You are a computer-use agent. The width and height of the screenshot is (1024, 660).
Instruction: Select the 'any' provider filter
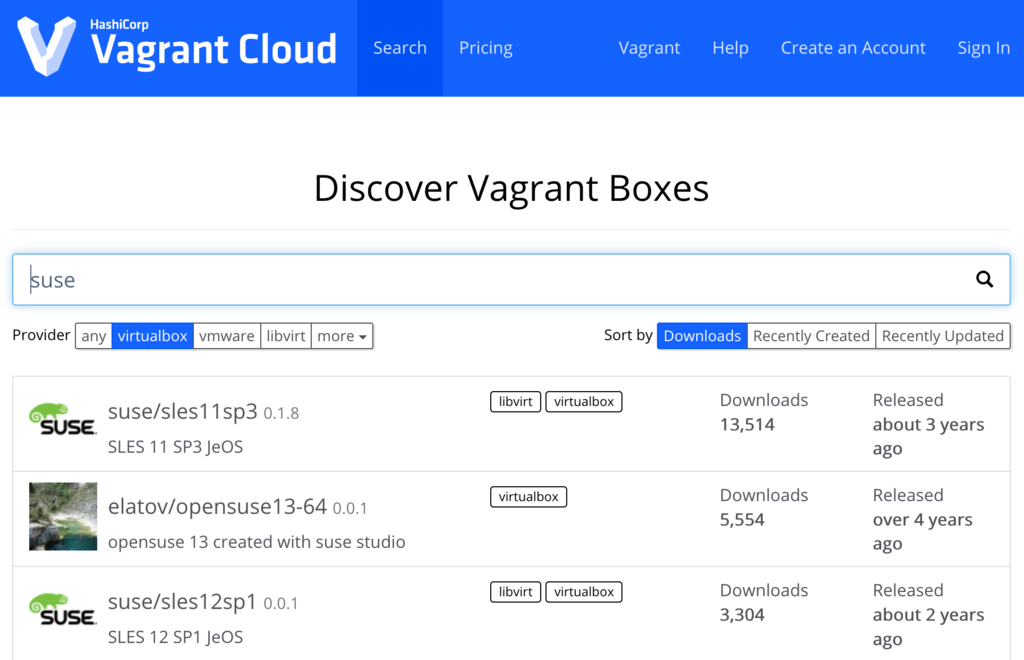pyautogui.click(x=93, y=335)
